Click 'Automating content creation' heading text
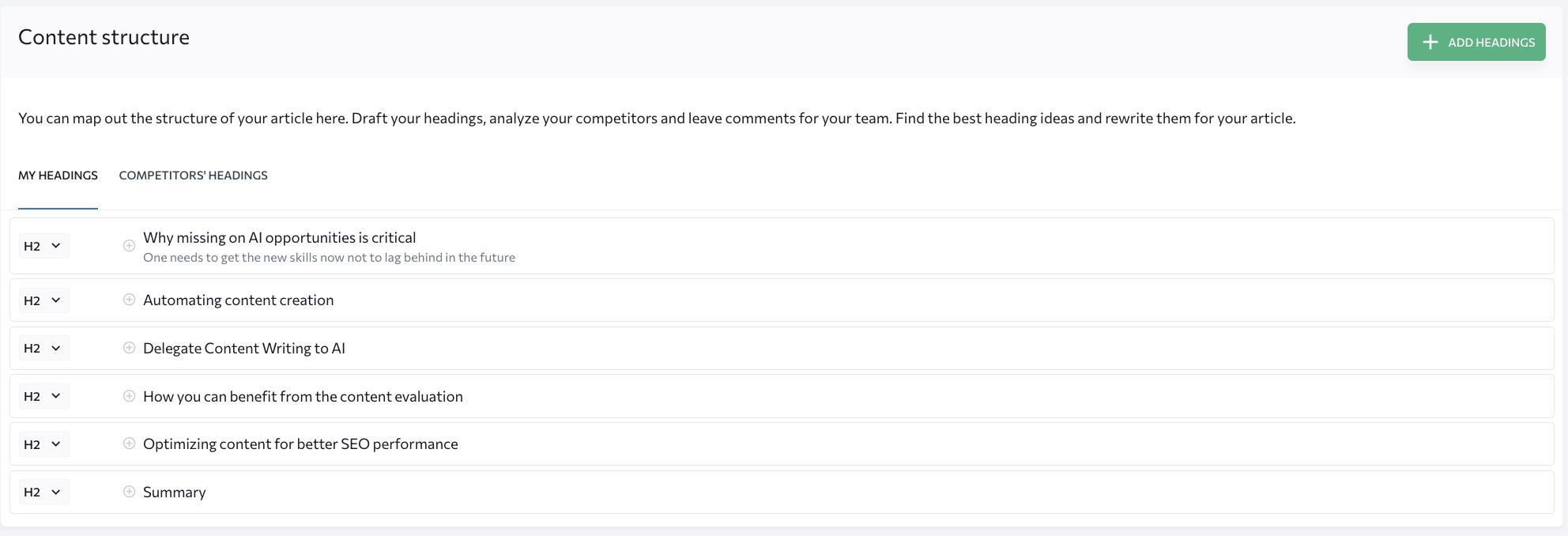 pos(238,300)
